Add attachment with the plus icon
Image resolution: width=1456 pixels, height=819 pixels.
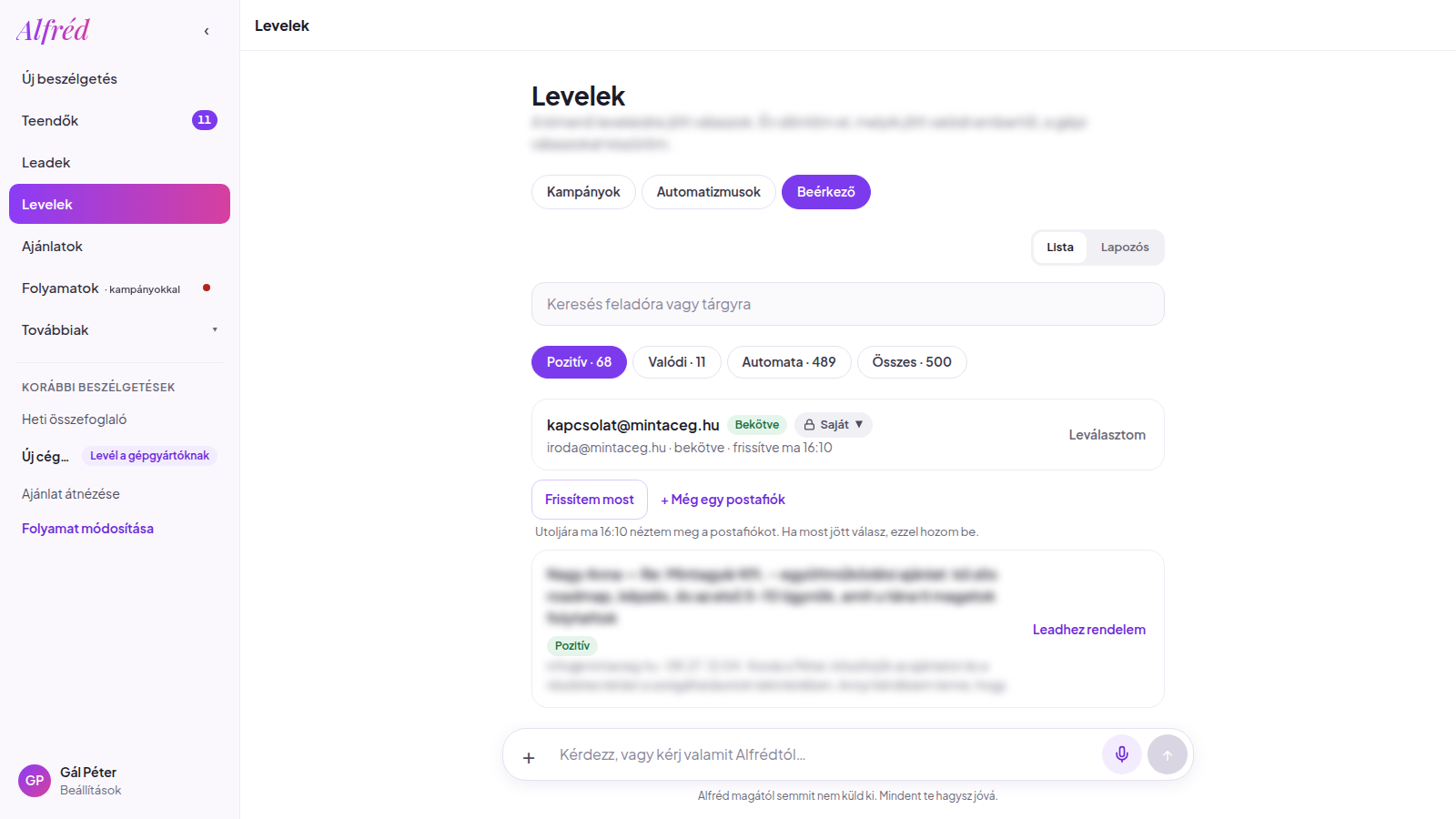point(529,757)
